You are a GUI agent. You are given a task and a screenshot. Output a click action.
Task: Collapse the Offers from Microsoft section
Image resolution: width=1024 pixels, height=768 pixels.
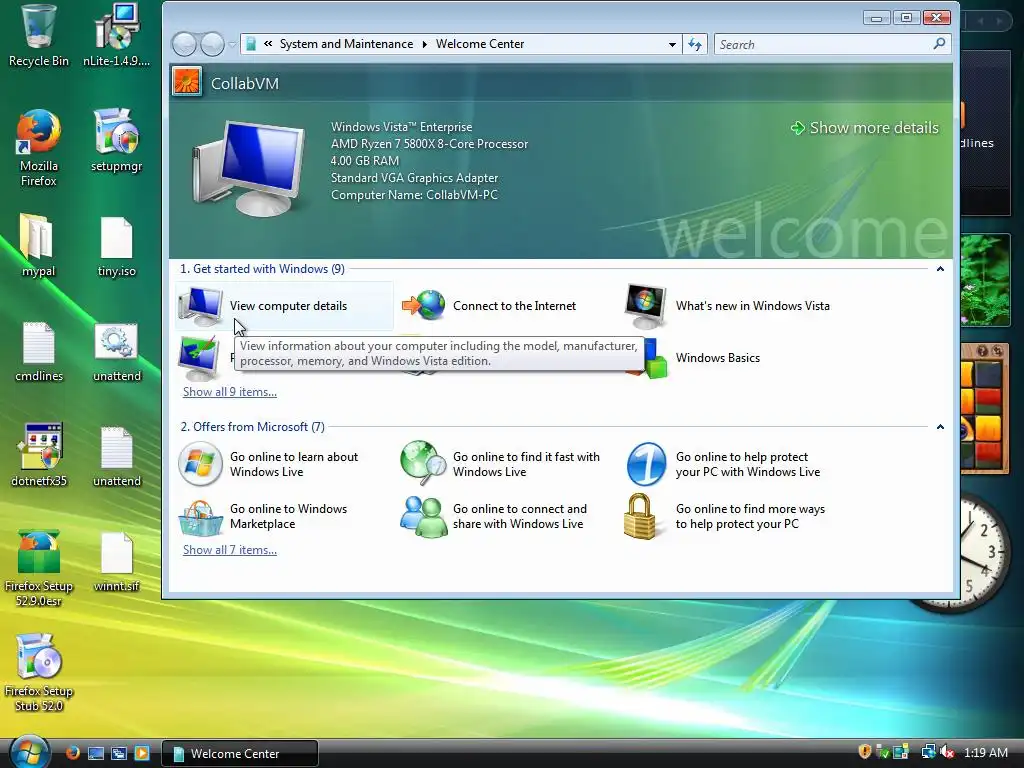pyautogui.click(x=940, y=427)
